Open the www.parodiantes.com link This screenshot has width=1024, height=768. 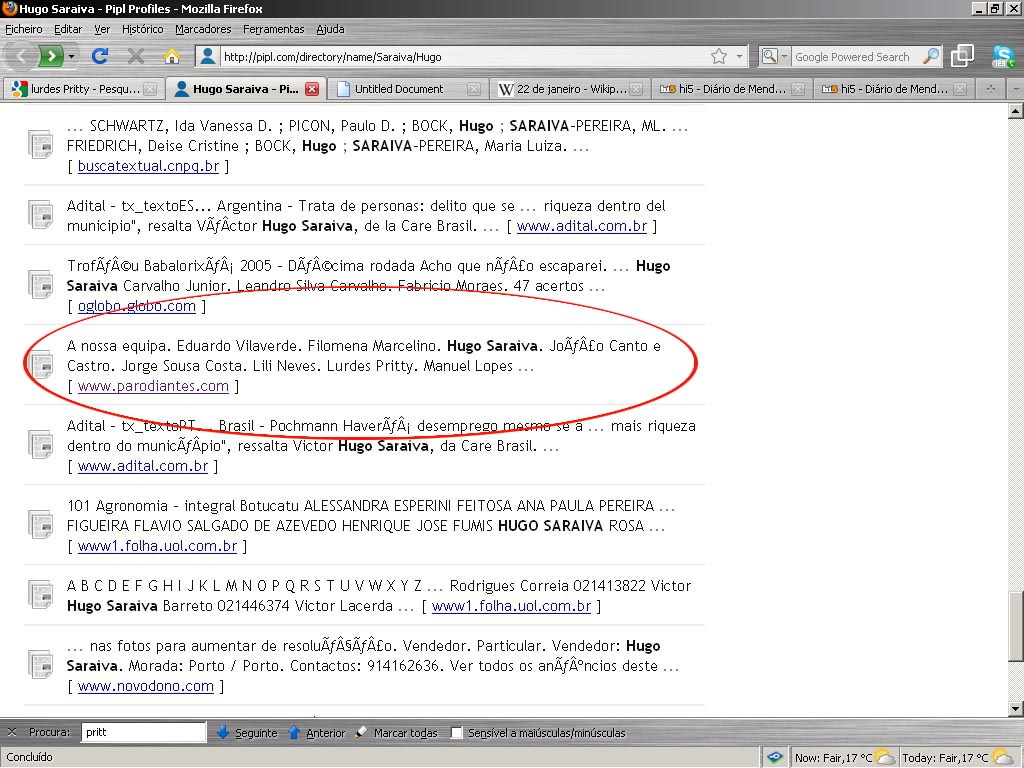tap(153, 386)
